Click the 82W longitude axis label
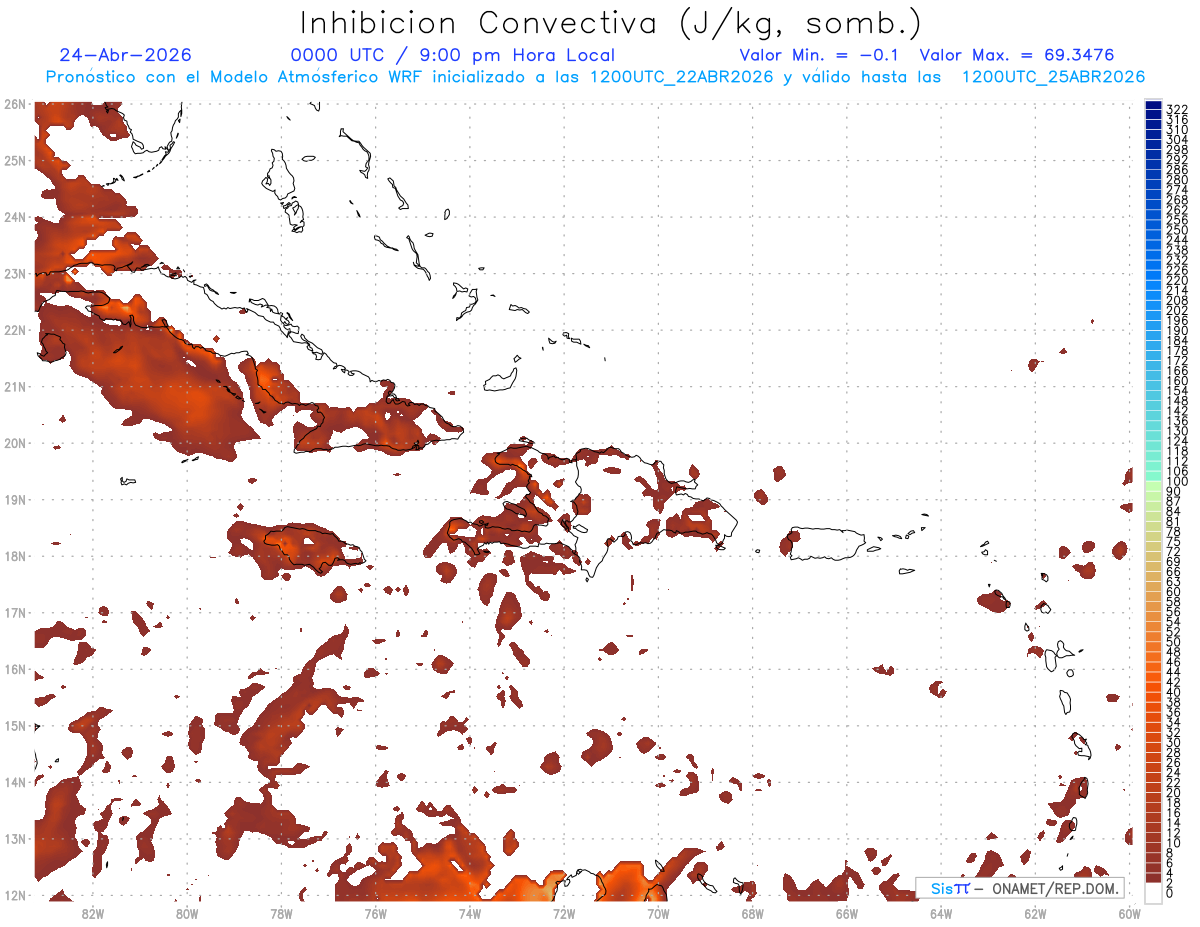 tap(93, 913)
